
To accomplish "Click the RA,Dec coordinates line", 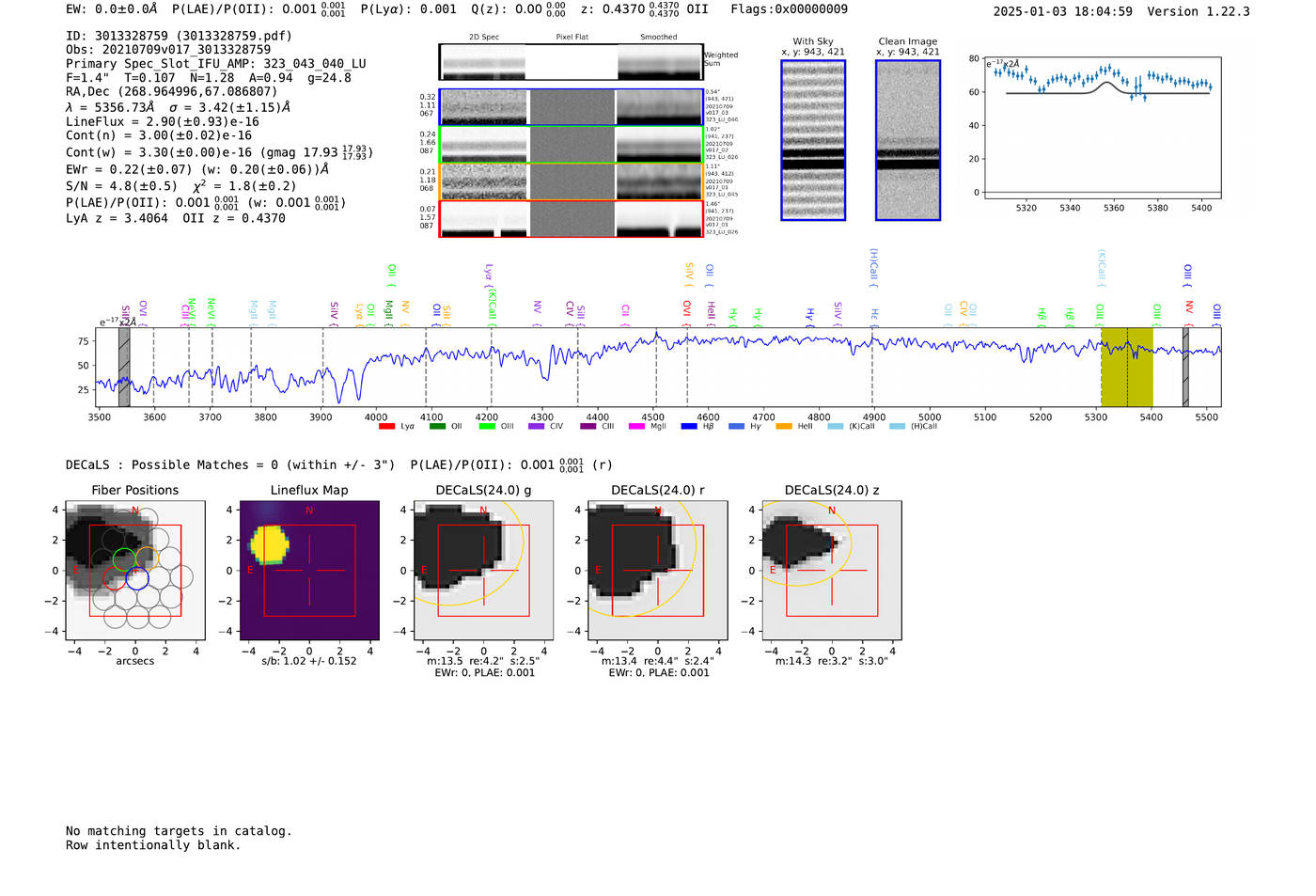I will click(172, 91).
